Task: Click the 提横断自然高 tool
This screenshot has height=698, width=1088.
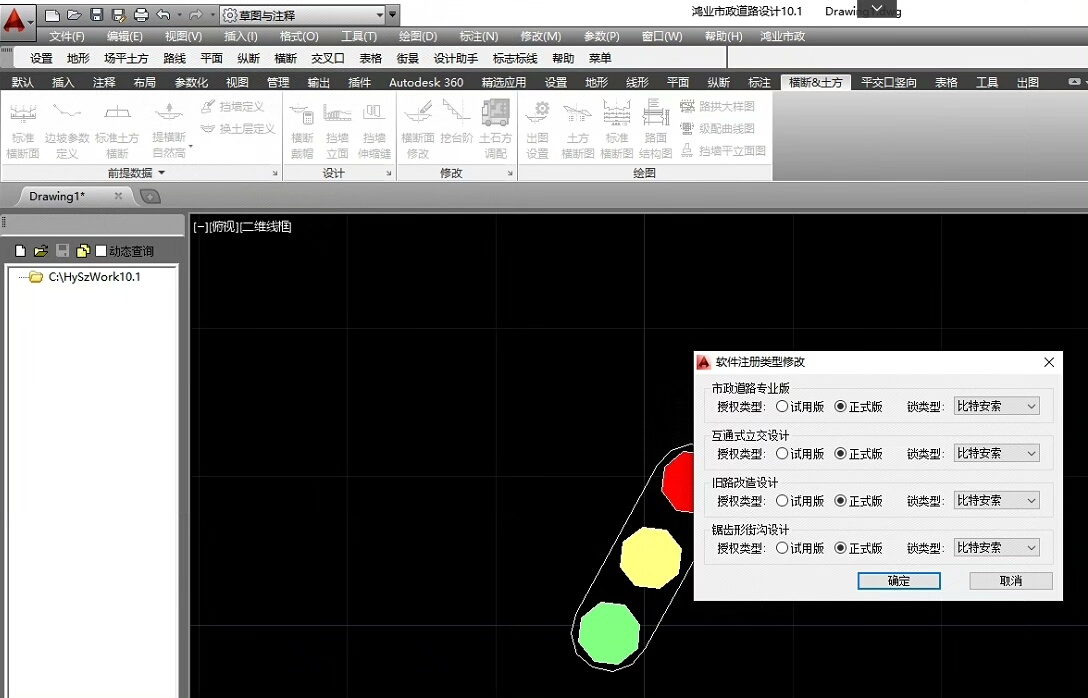Action: (169, 130)
